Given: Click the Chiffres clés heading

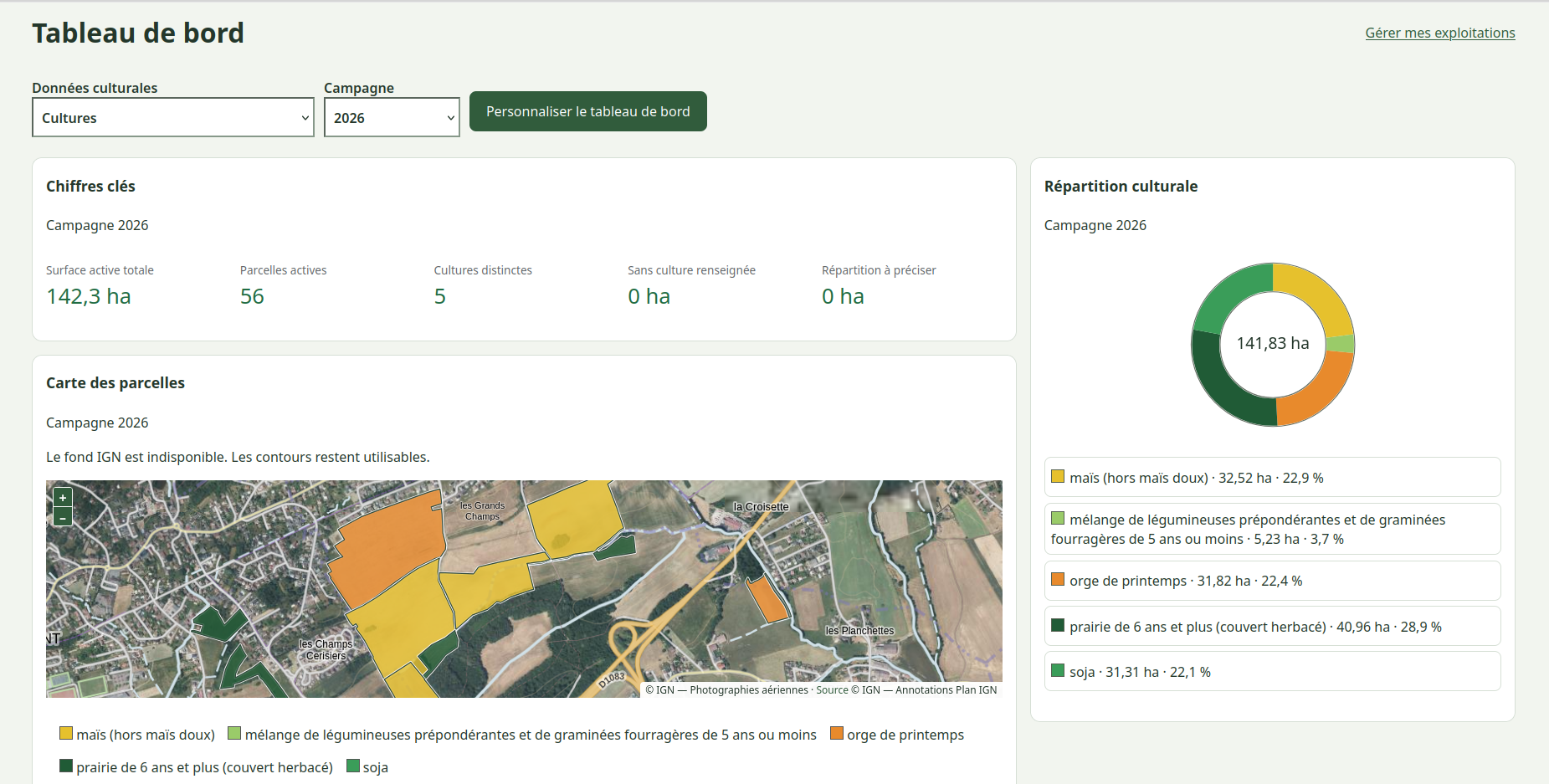Looking at the screenshot, I should (90, 186).
